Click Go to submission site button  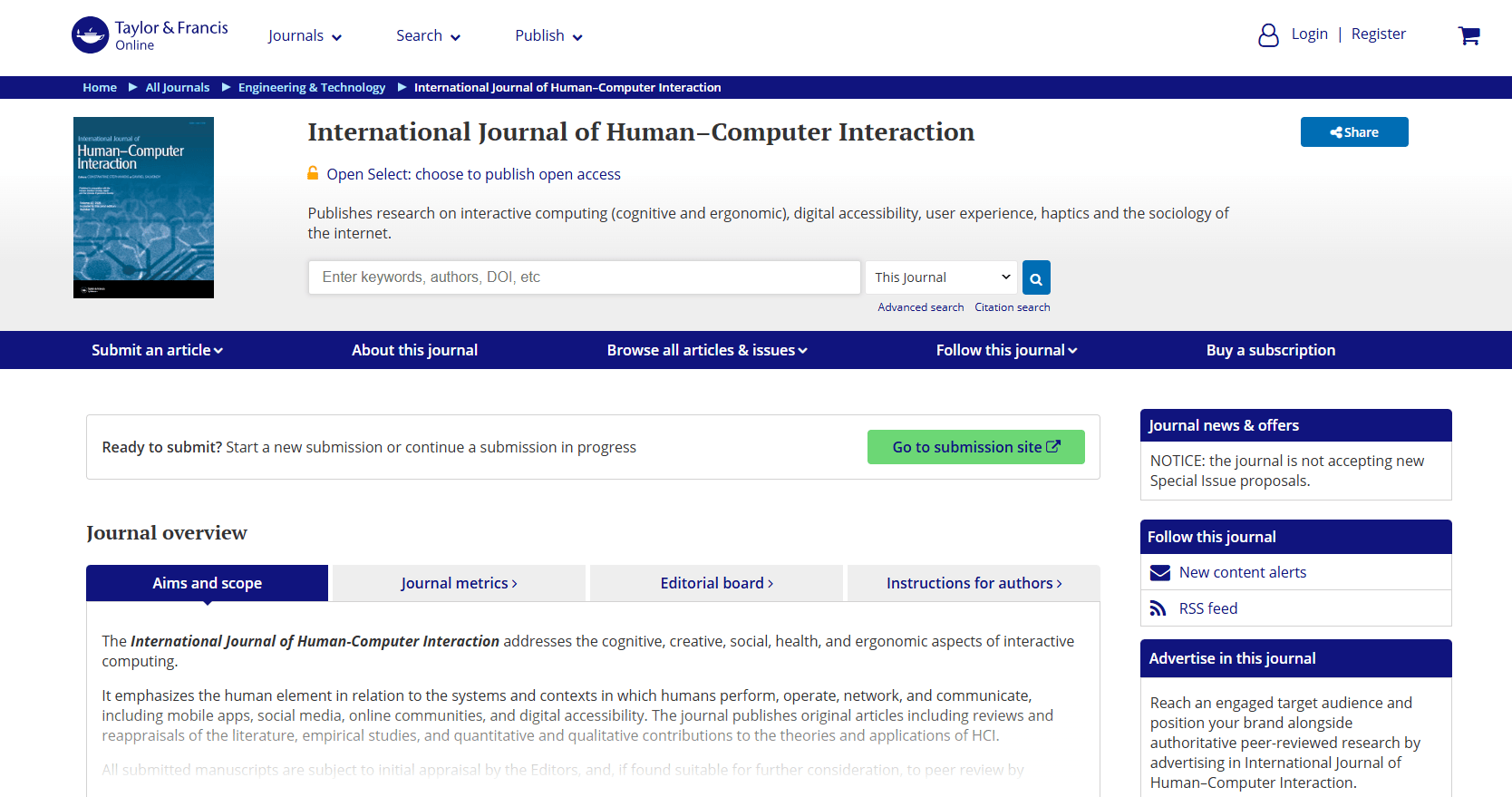pyautogui.click(x=975, y=447)
